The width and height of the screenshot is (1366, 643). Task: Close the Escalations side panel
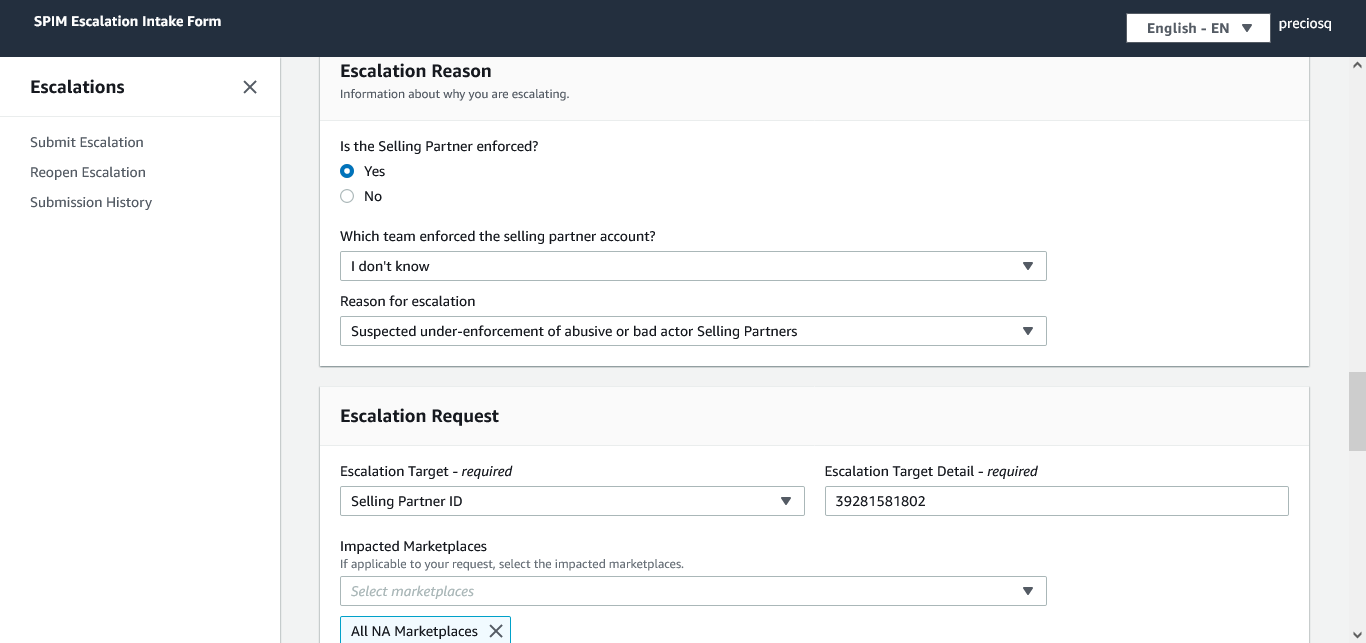click(250, 87)
